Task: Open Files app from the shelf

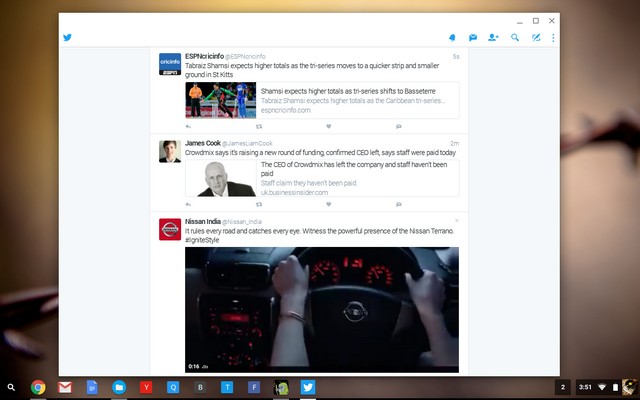Action: point(119,387)
